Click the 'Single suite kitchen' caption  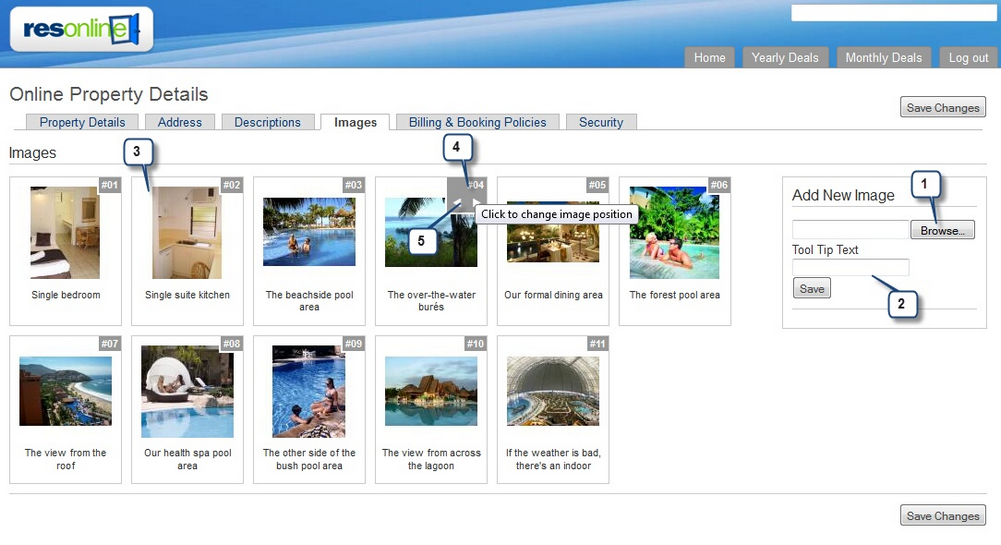tap(187, 295)
